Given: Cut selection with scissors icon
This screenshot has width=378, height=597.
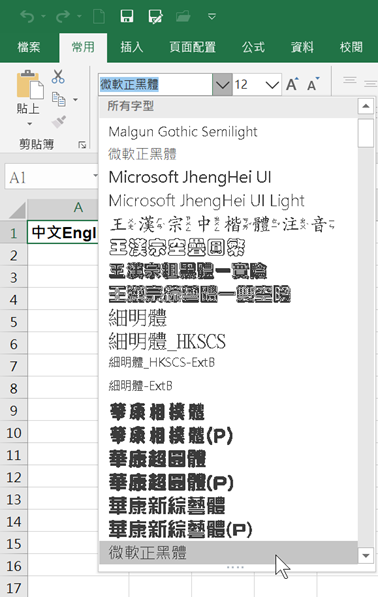Looking at the screenshot, I should pyautogui.click(x=58, y=76).
